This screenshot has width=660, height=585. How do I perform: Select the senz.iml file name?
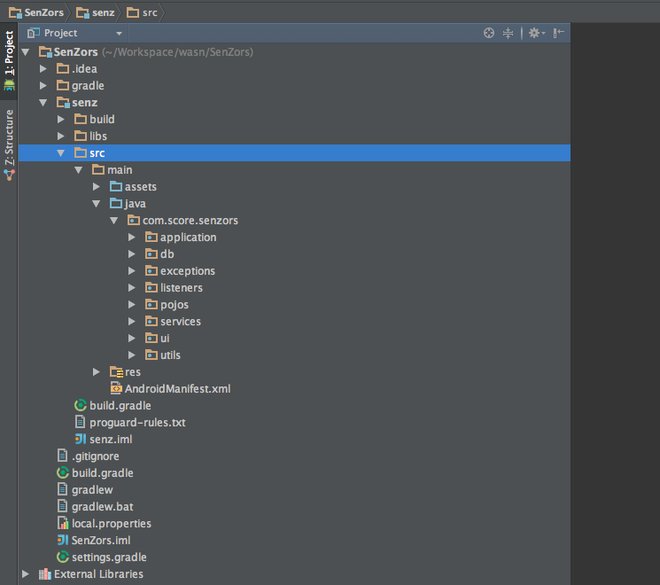tap(111, 439)
